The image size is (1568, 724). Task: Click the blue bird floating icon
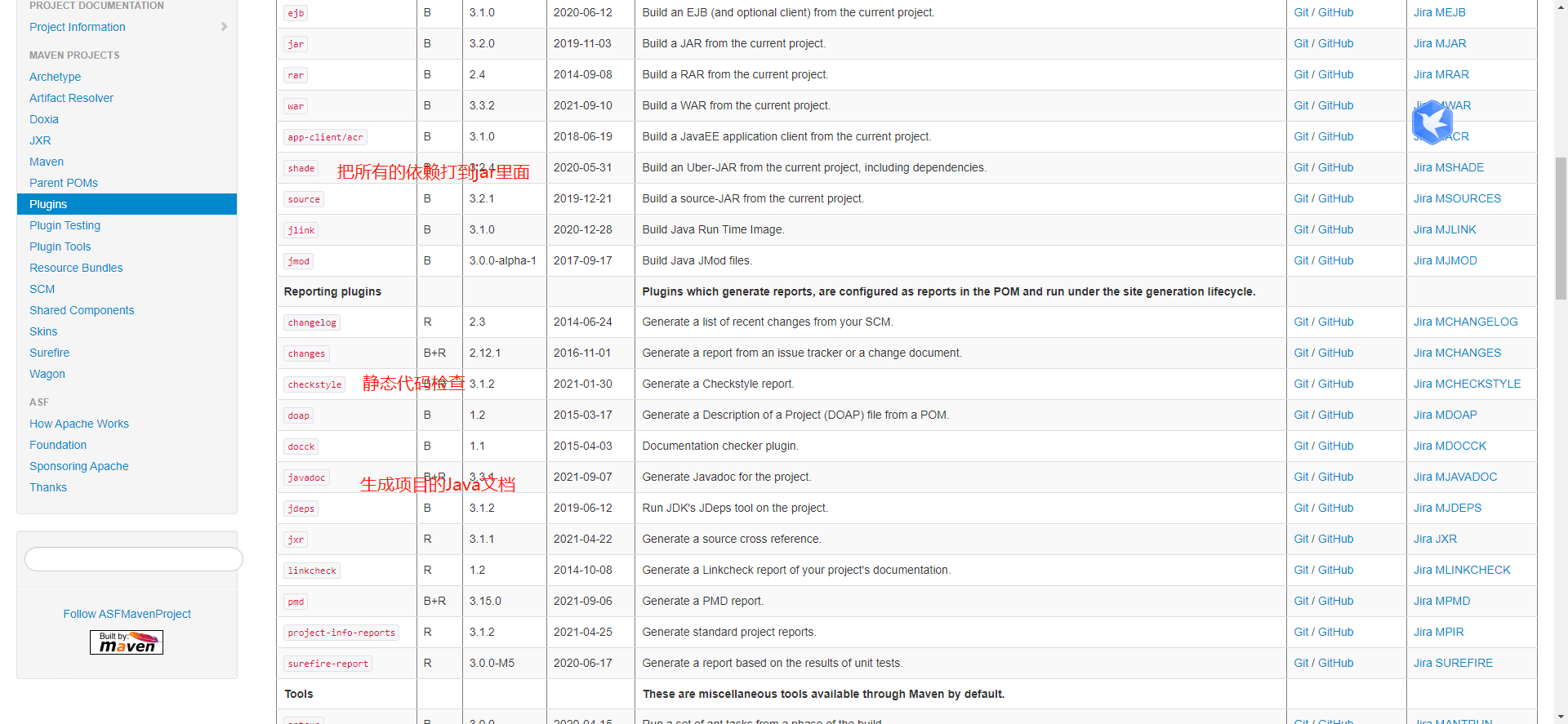[x=1432, y=122]
